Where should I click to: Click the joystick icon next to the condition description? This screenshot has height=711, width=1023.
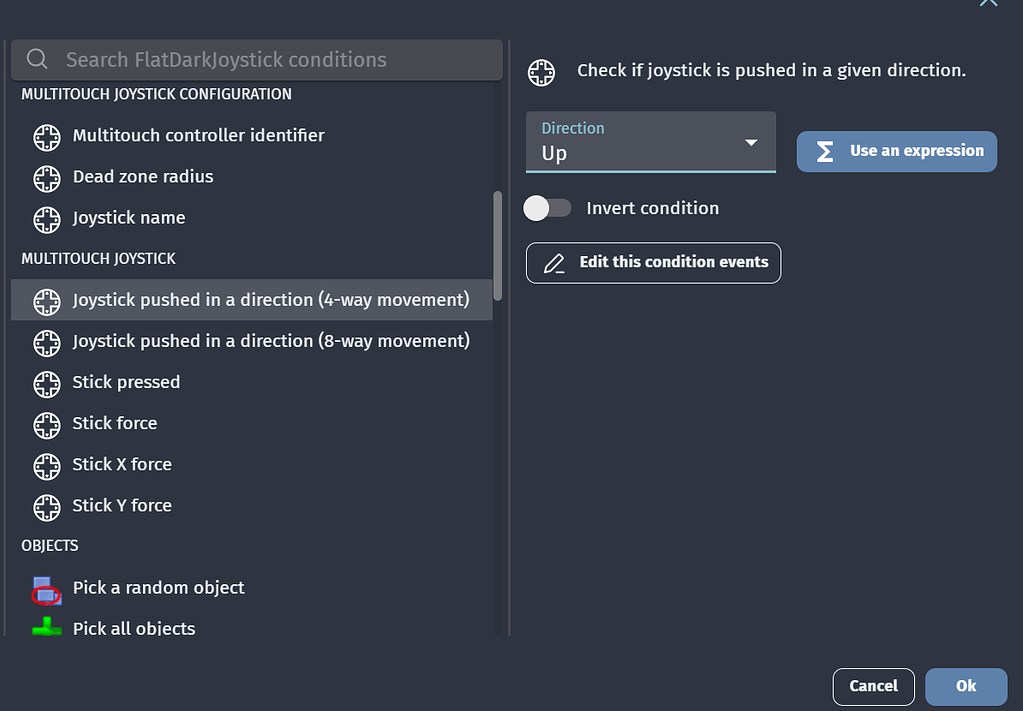pyautogui.click(x=541, y=71)
